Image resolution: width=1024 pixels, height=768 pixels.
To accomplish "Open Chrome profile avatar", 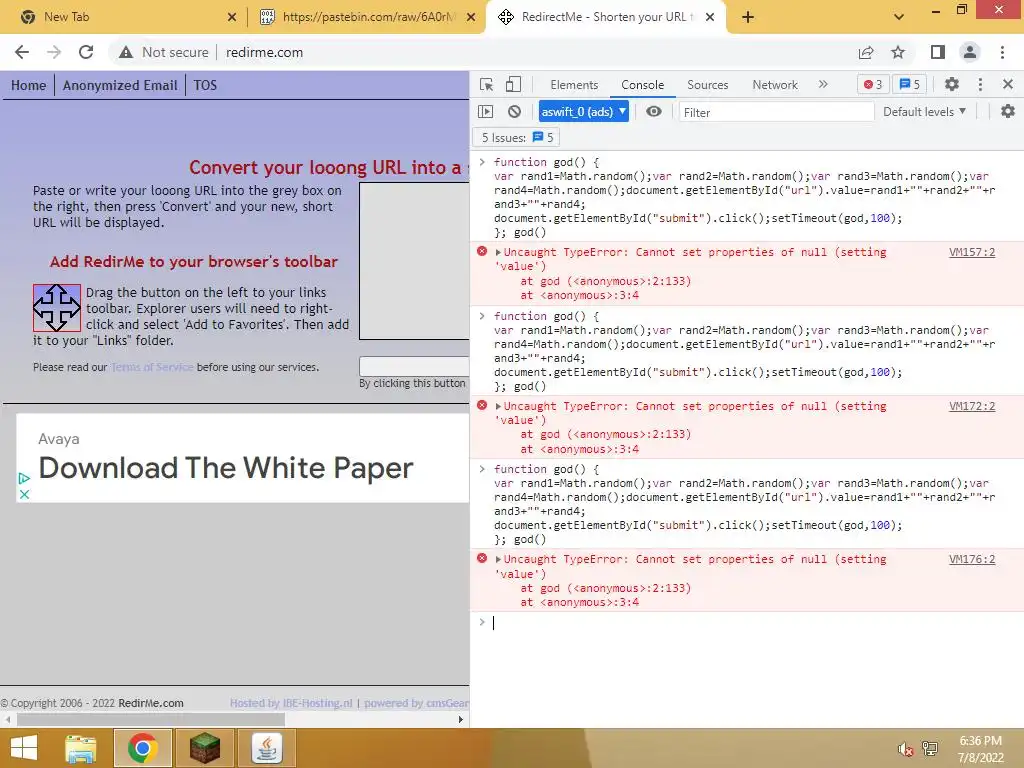I will pos(970,52).
